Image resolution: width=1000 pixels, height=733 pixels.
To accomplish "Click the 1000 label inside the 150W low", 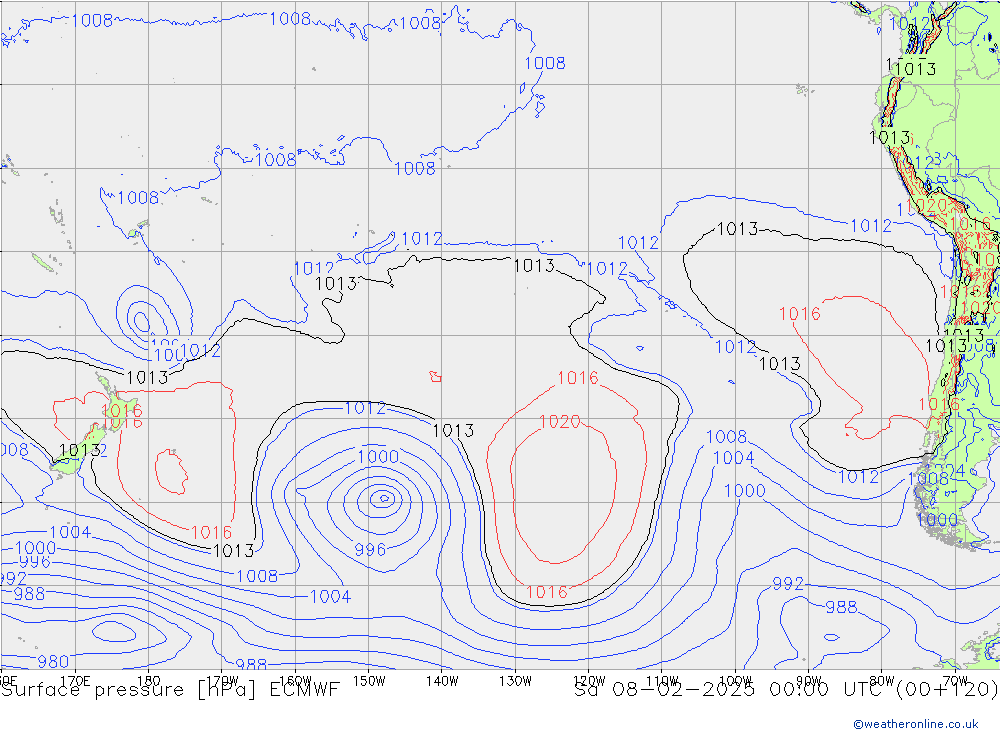I will (378, 457).
